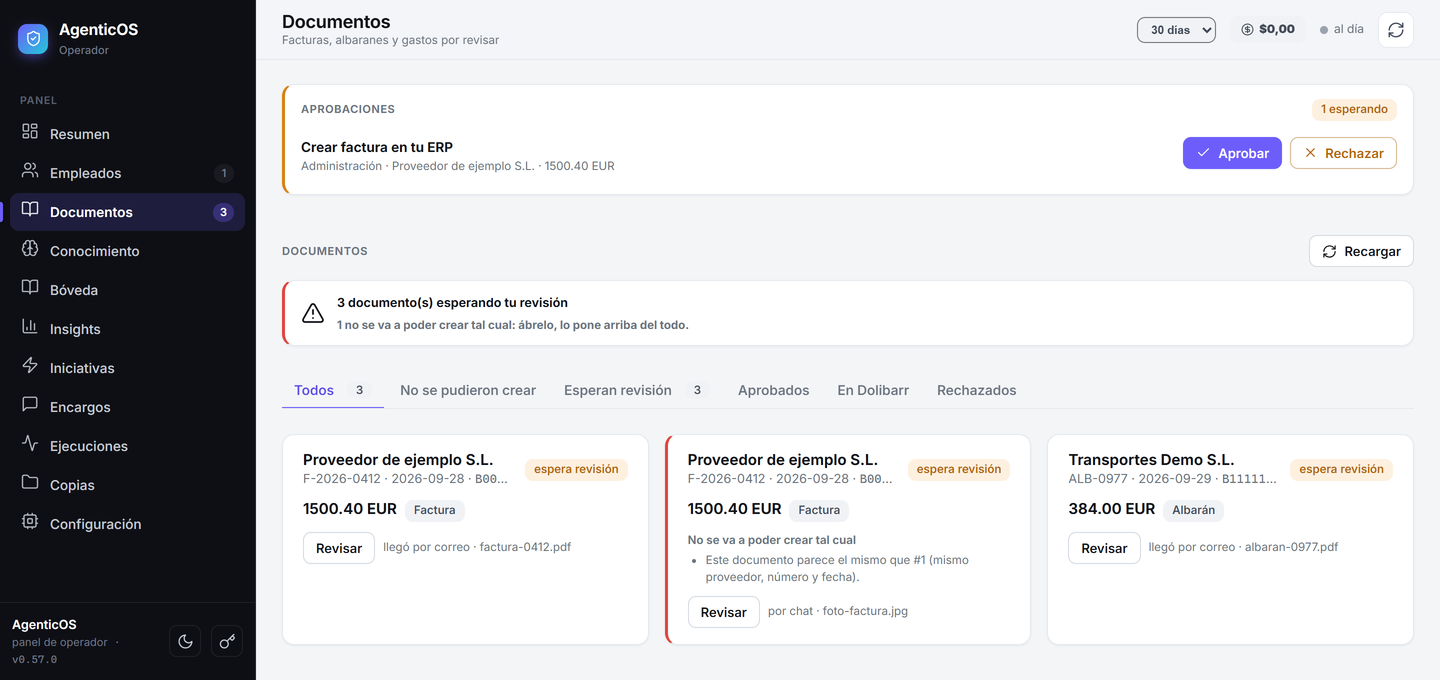Click the Configuración gear icon

click(x=30, y=522)
